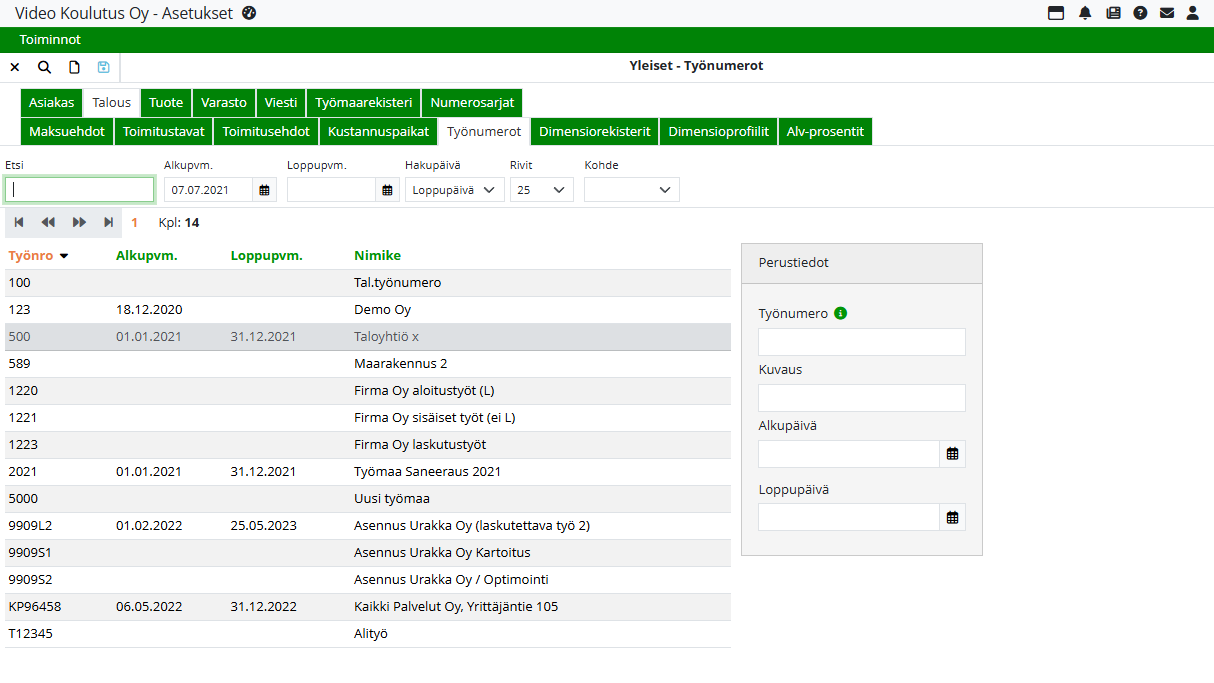
Task: Jump to first page of results
Action: click(19, 222)
